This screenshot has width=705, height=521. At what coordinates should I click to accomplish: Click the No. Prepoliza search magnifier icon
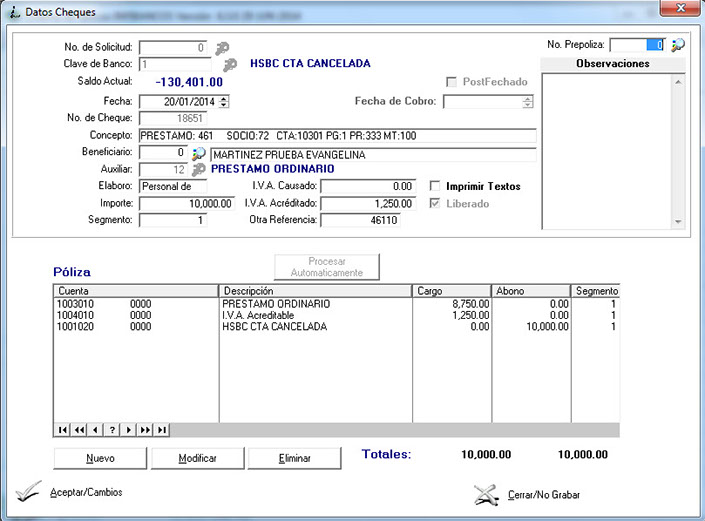[x=678, y=45]
